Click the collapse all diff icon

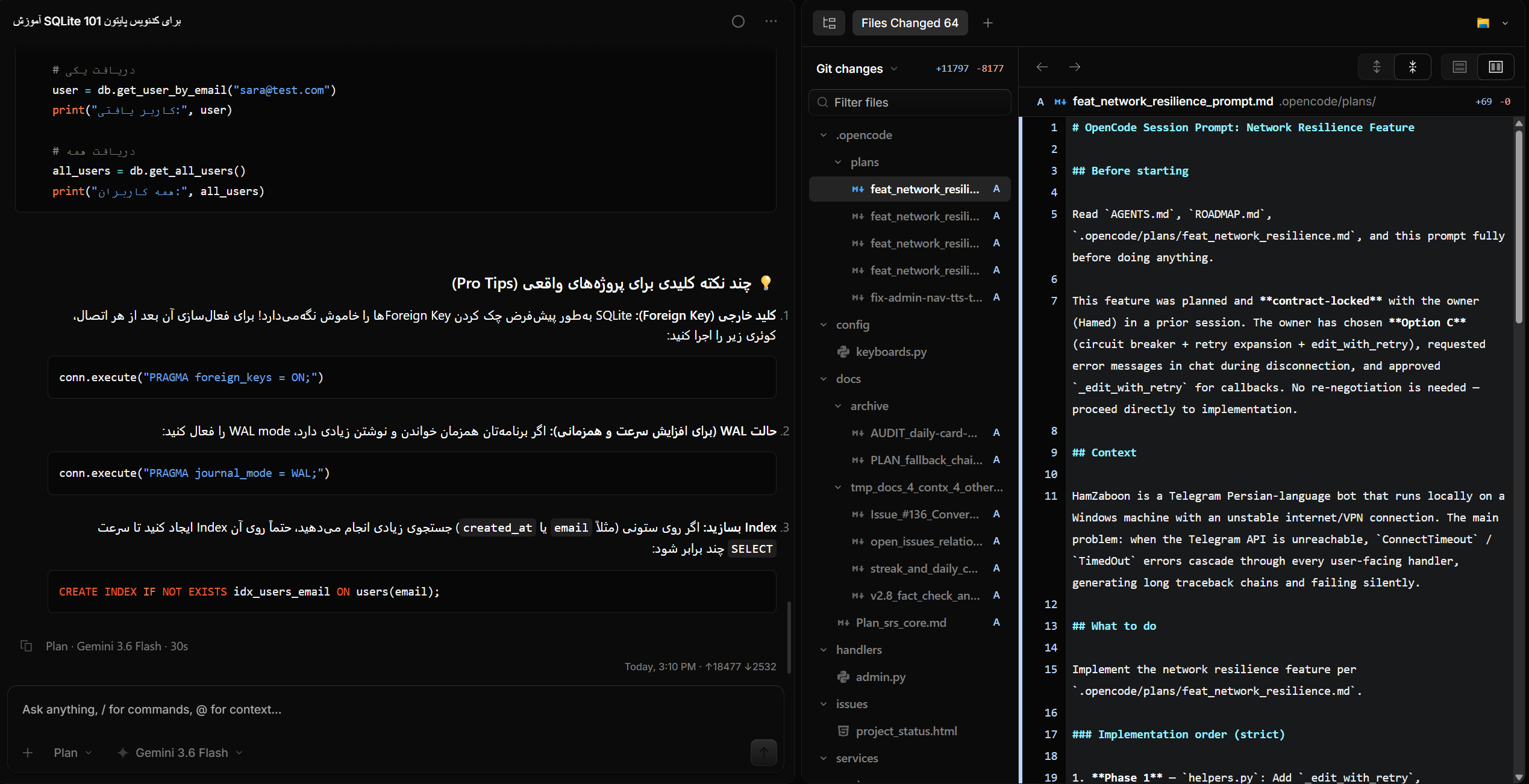pos(1413,67)
